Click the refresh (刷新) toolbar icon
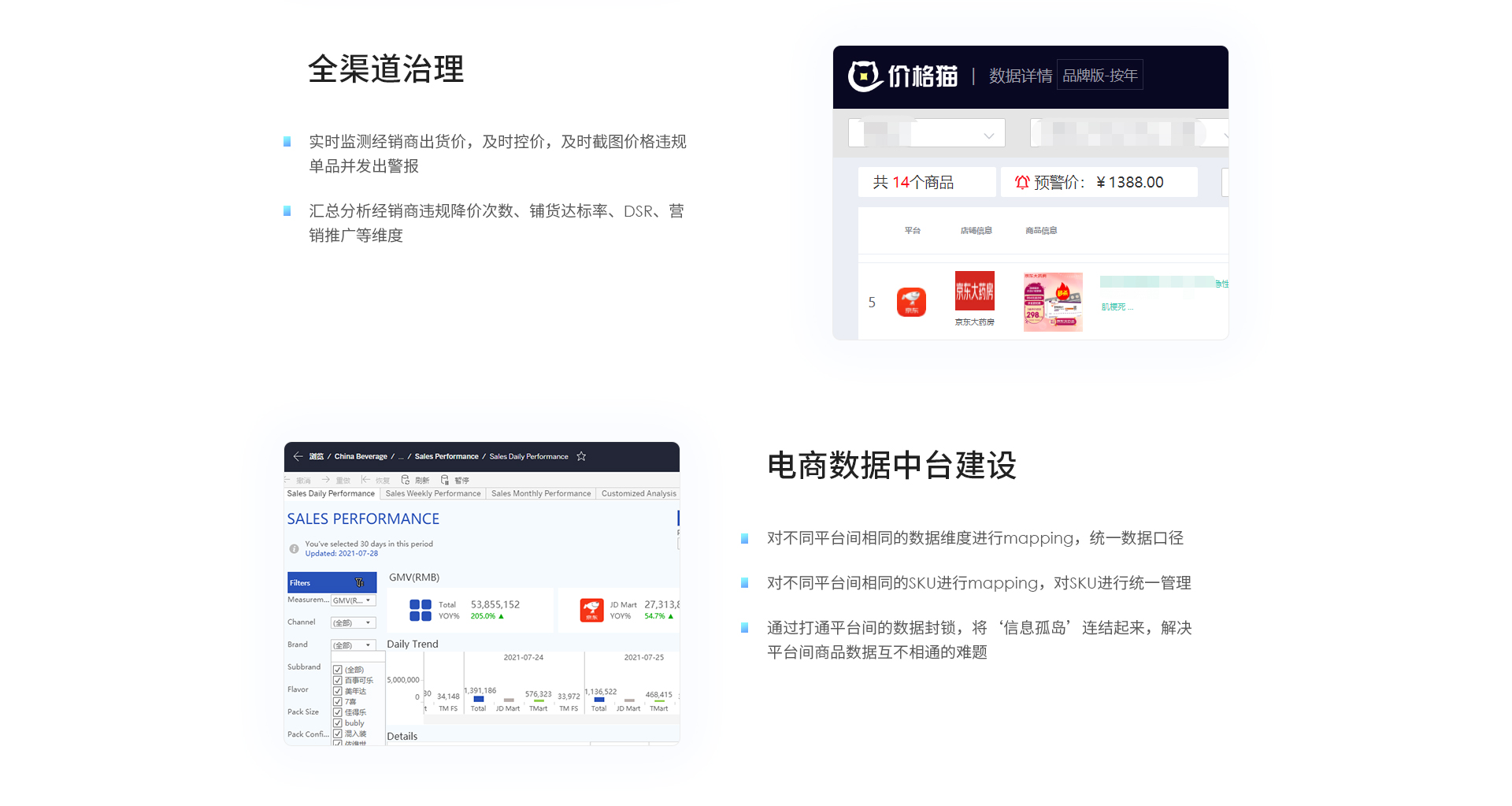The width and height of the screenshot is (1512, 806). 406,480
